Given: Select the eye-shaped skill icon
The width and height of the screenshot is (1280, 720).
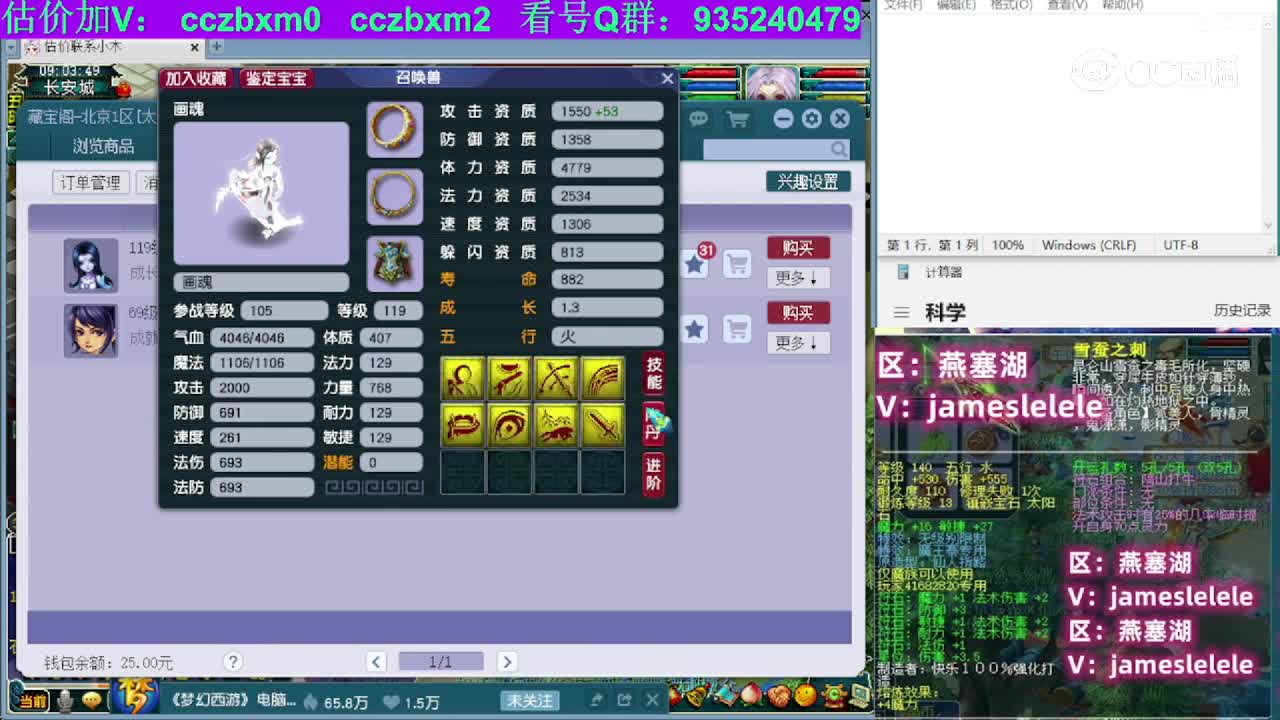Looking at the screenshot, I should (508, 425).
